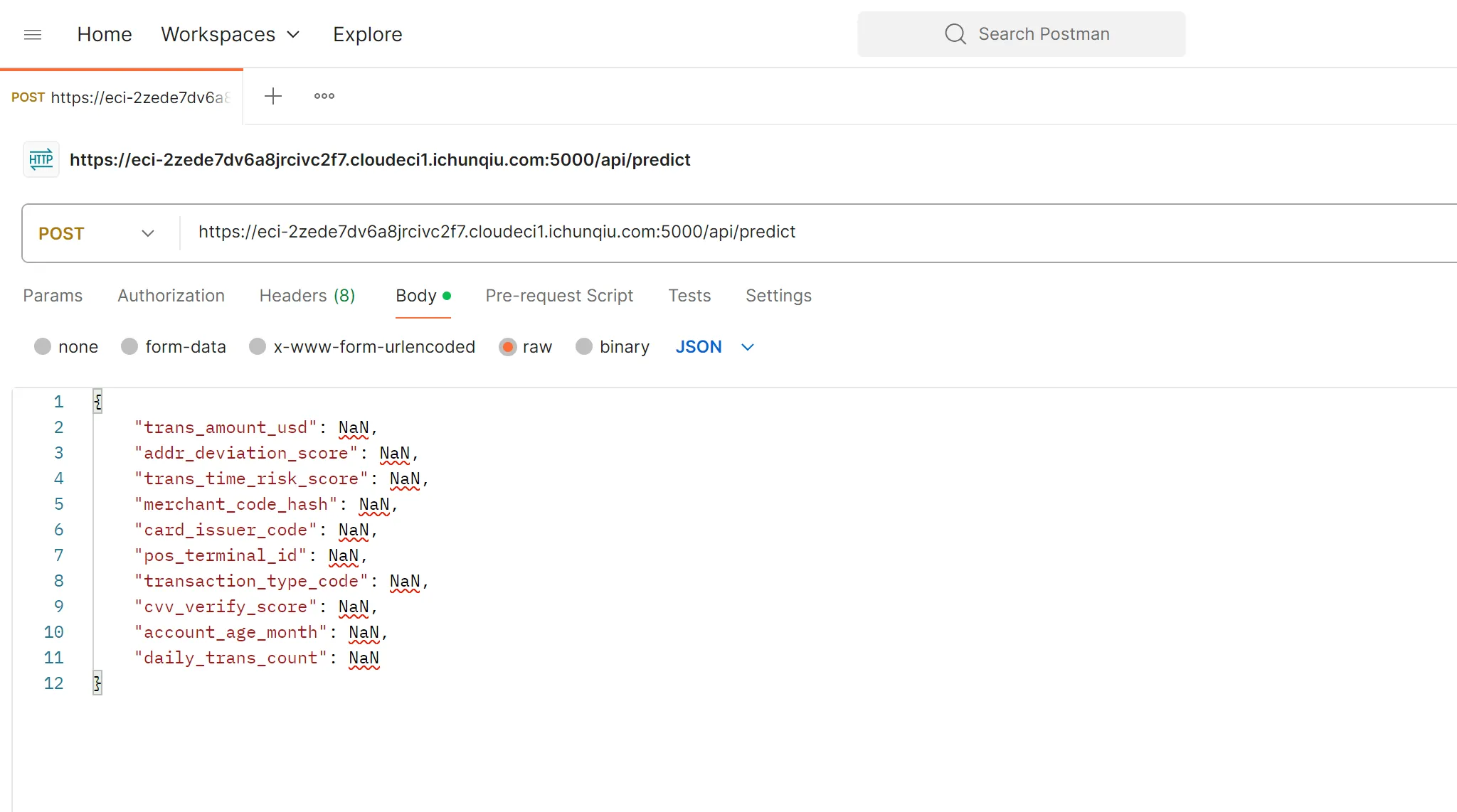
Task: Open the Explore page
Action: [x=367, y=35]
